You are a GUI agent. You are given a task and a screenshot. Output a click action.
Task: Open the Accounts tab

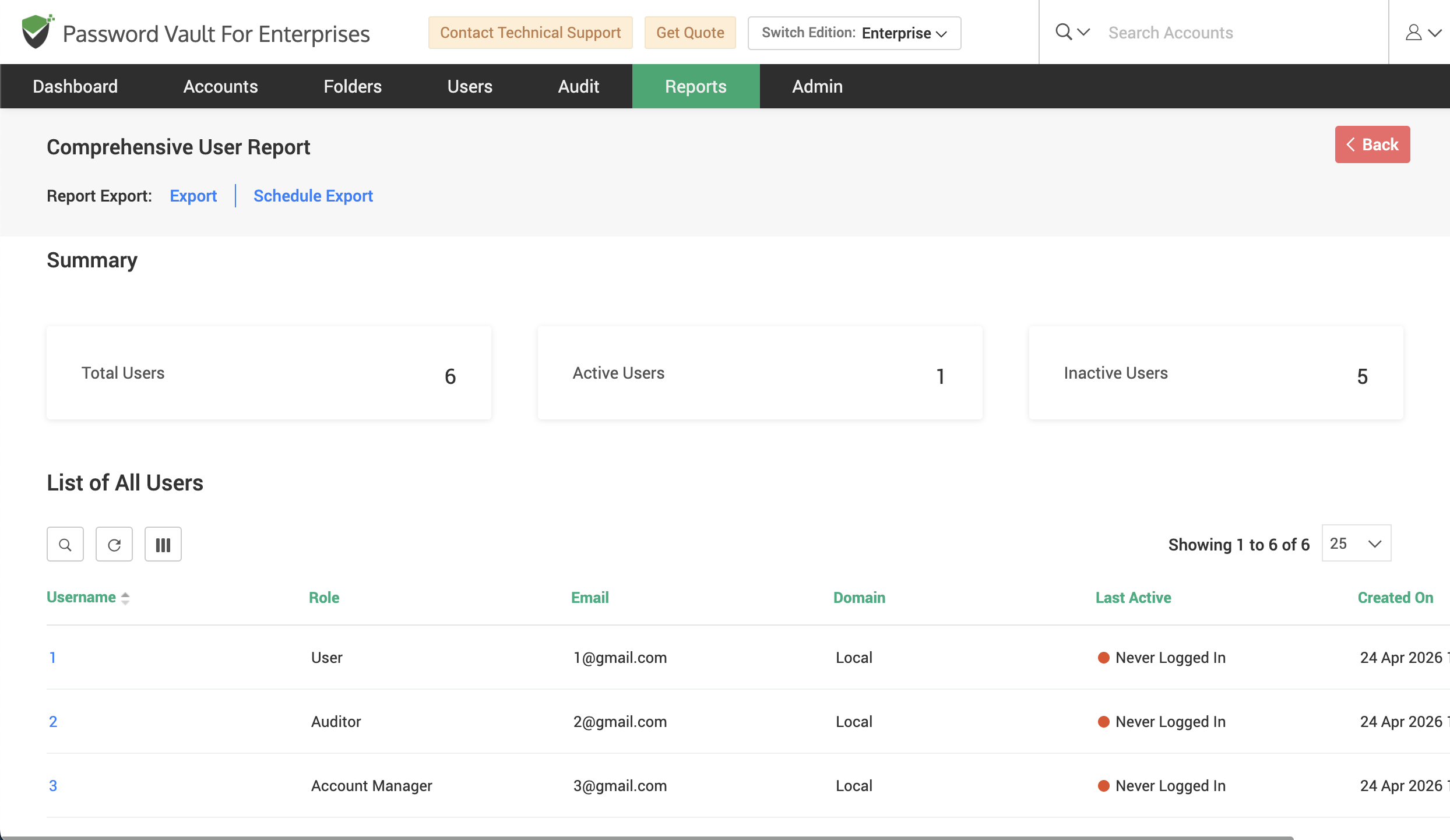[220, 86]
